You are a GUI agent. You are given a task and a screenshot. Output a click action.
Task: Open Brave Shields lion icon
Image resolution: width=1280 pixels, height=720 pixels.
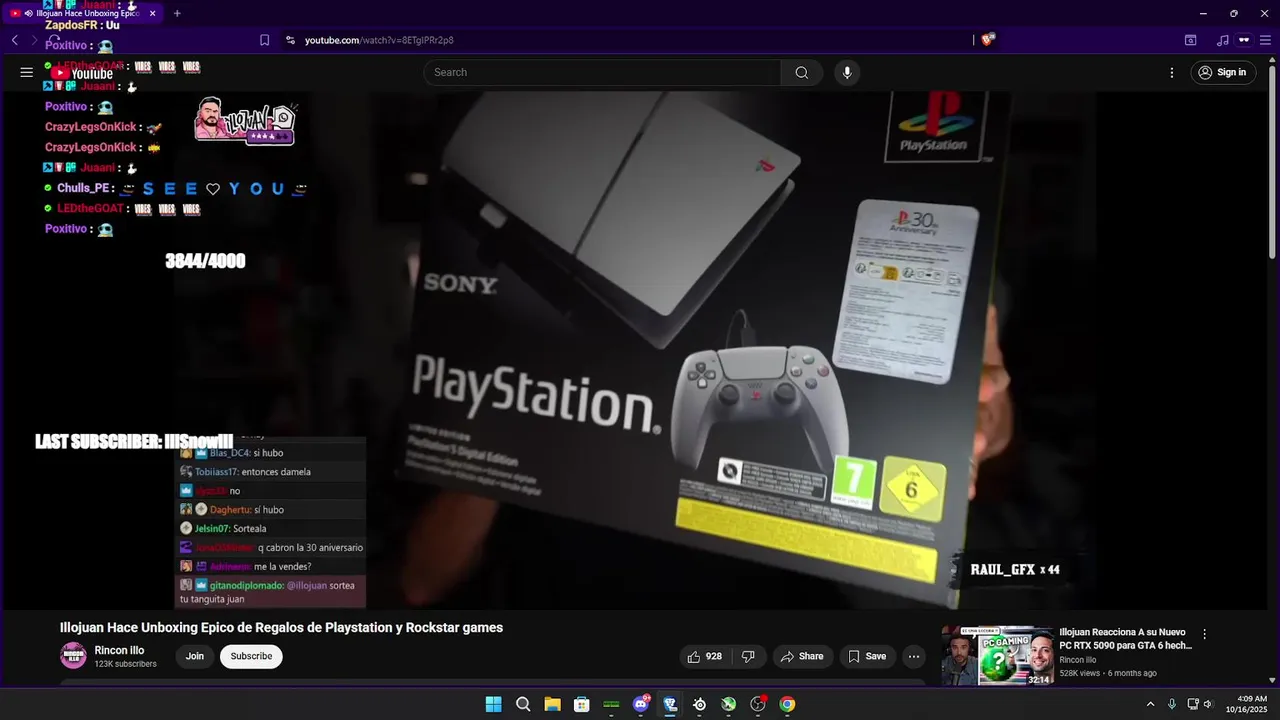pos(988,40)
